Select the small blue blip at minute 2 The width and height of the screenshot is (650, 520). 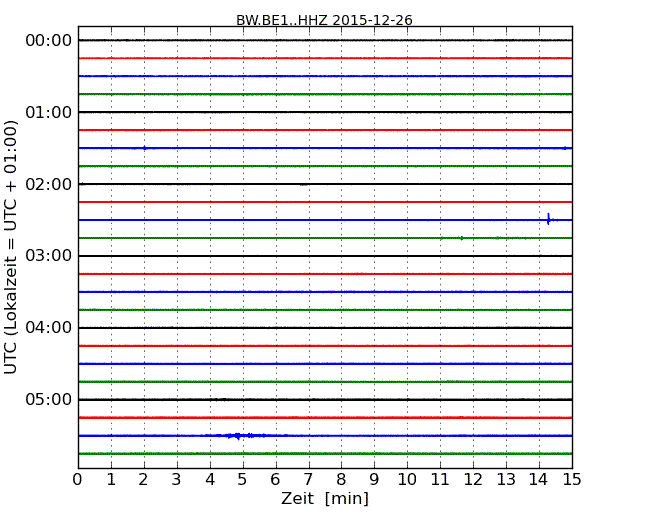click(x=144, y=148)
